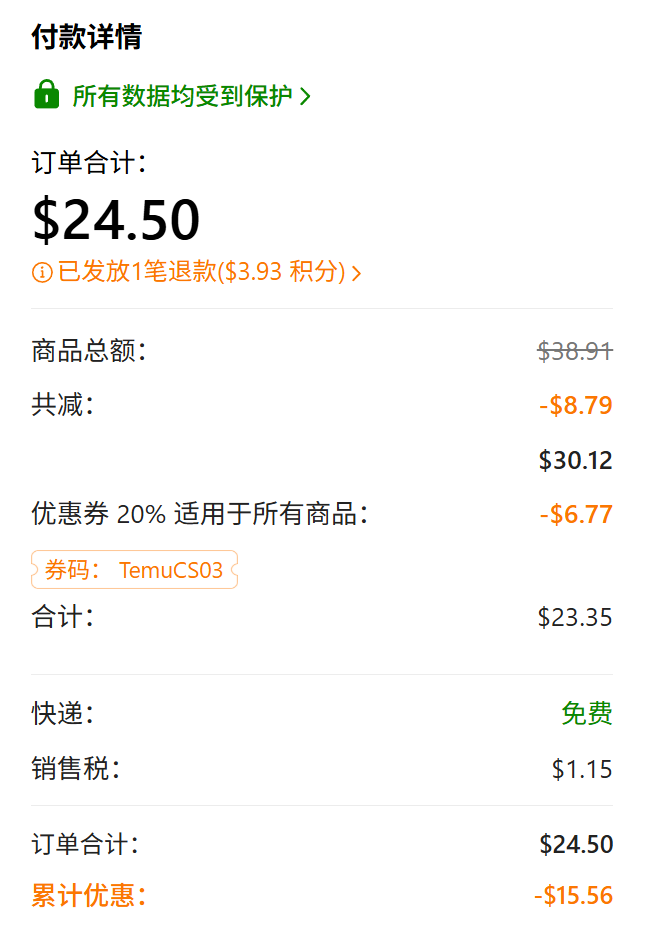
Task: Expand the data protection chevron arrow
Action: 306,97
